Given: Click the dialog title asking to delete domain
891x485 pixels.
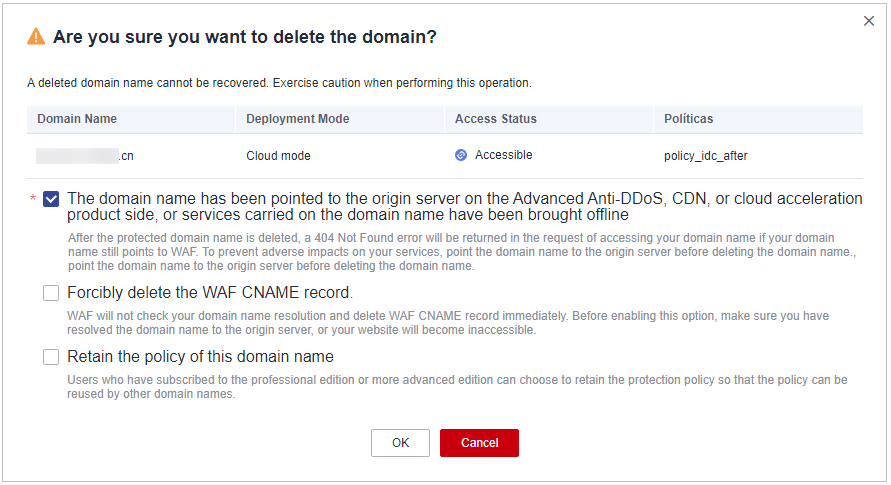Looking at the screenshot, I should [245, 37].
